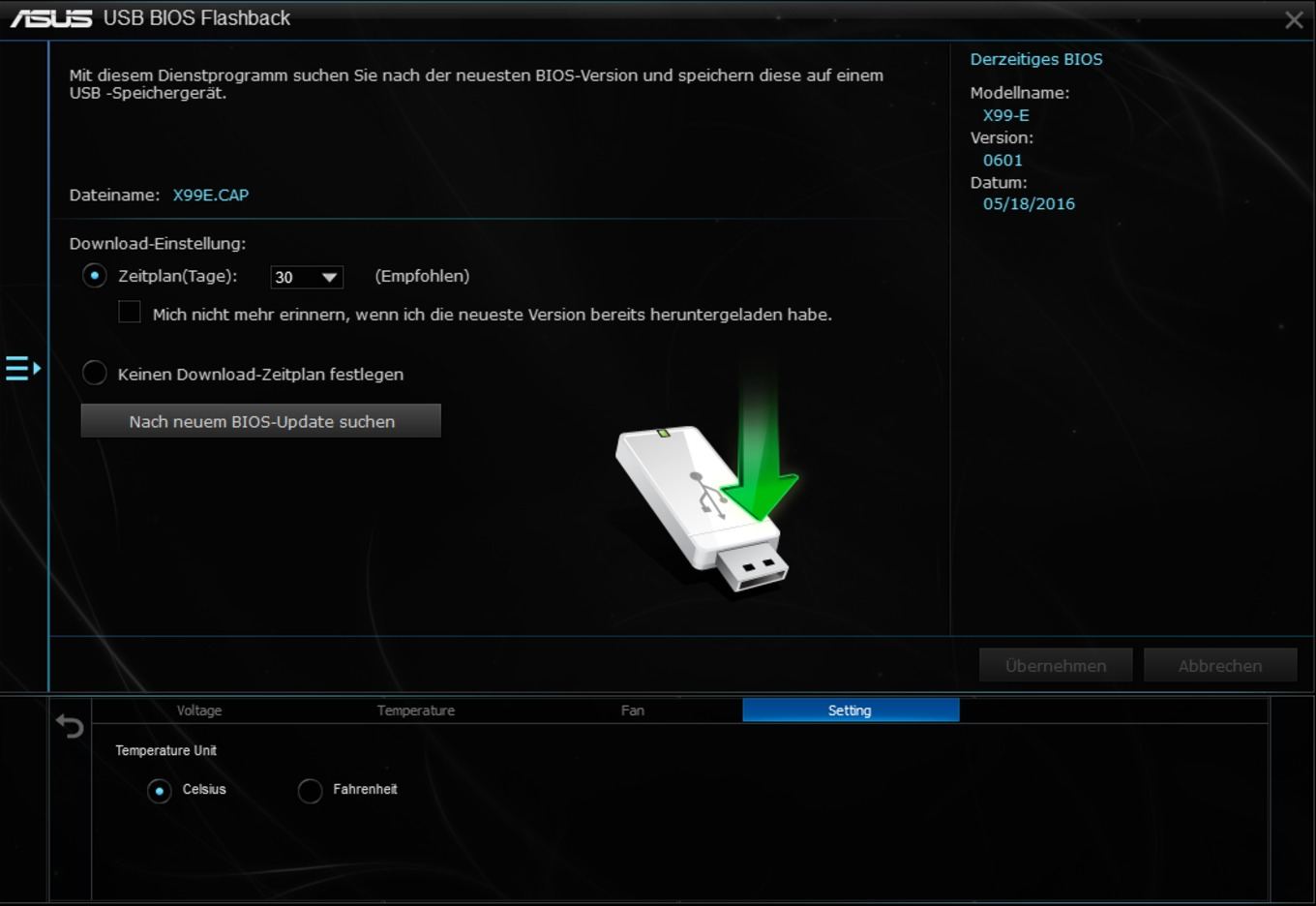
Task: Click the Derzeitiges BIOS heading
Action: (1036, 60)
